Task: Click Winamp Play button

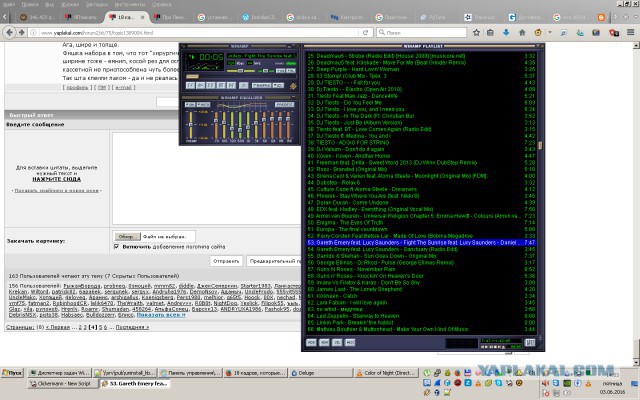Action: click(200, 85)
